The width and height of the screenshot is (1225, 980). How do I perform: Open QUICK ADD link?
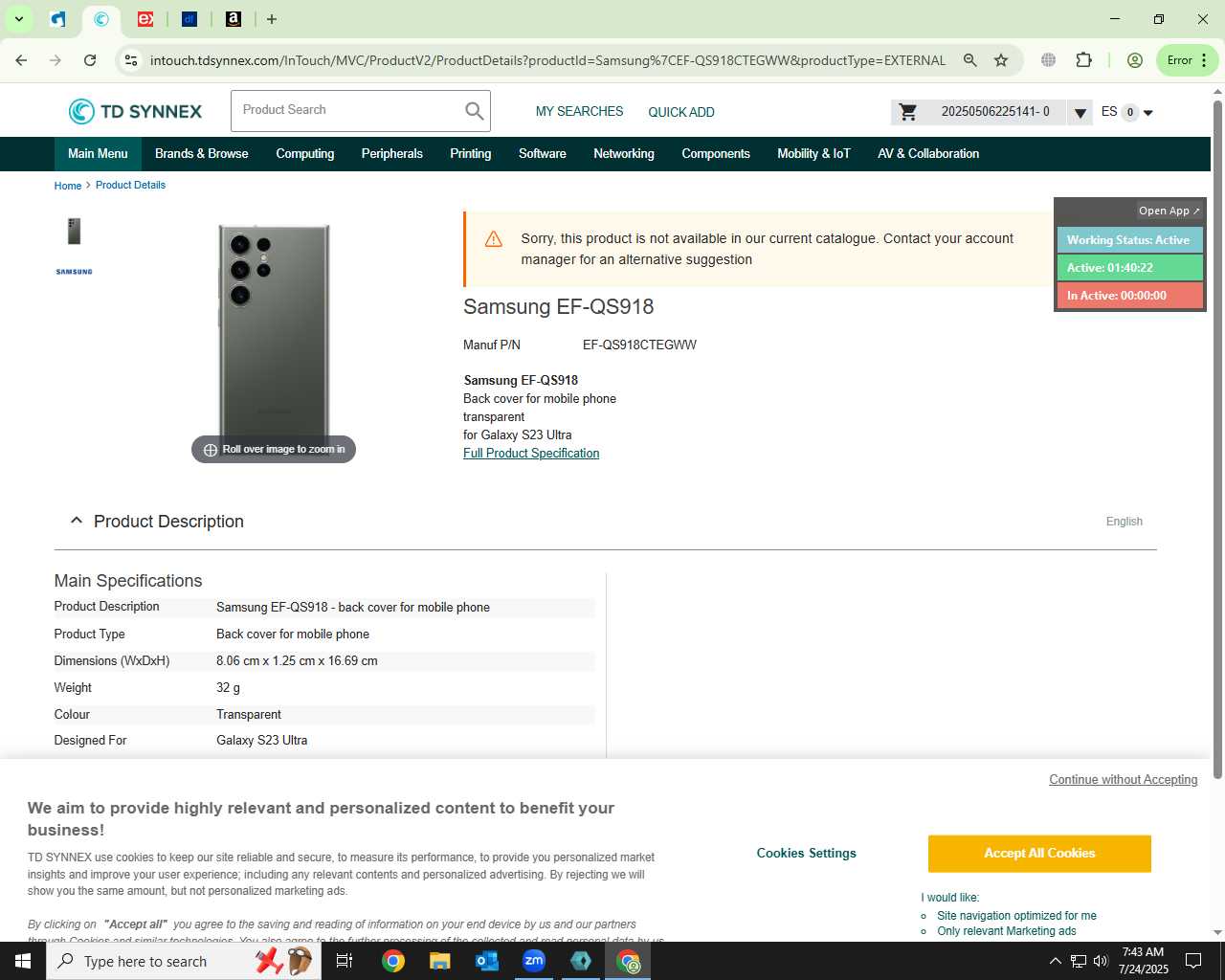(681, 112)
